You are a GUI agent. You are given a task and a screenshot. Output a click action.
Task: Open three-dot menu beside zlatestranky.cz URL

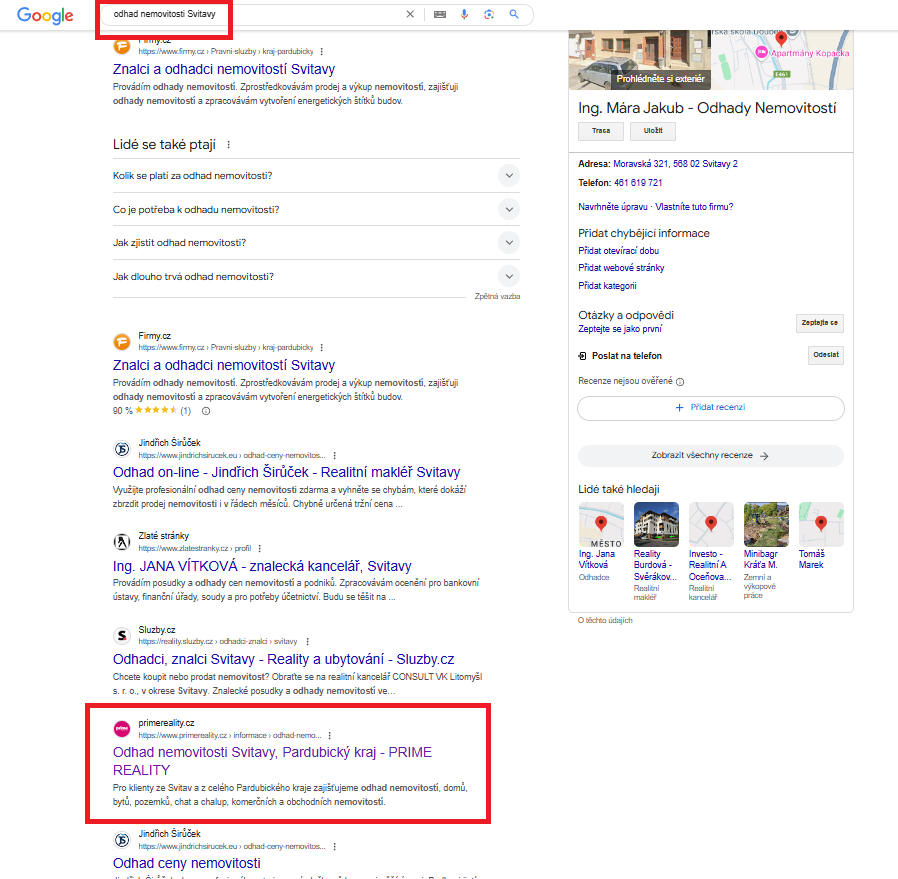pos(260,549)
